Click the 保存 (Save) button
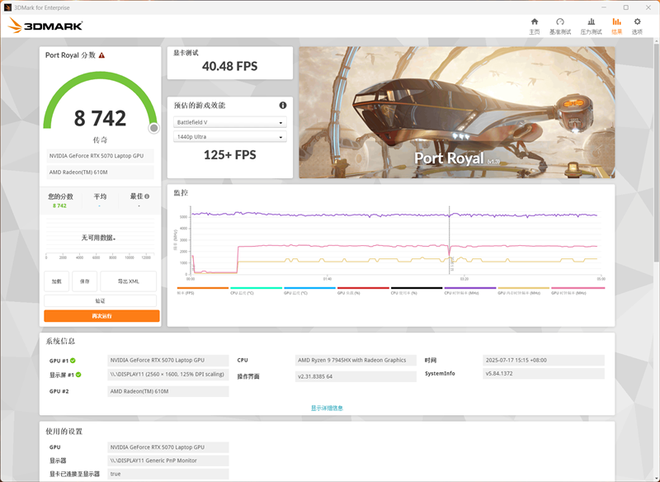The width and height of the screenshot is (660, 482). 85,281
